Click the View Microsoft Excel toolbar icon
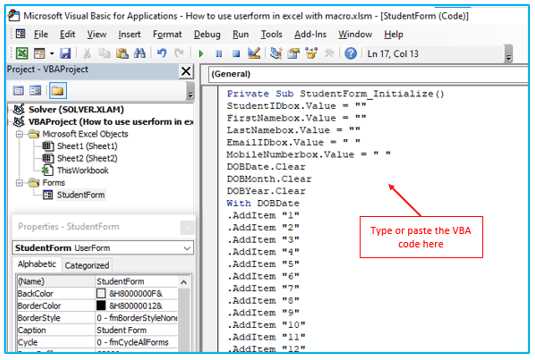Viewport: 535px width, 360px height. [22, 53]
